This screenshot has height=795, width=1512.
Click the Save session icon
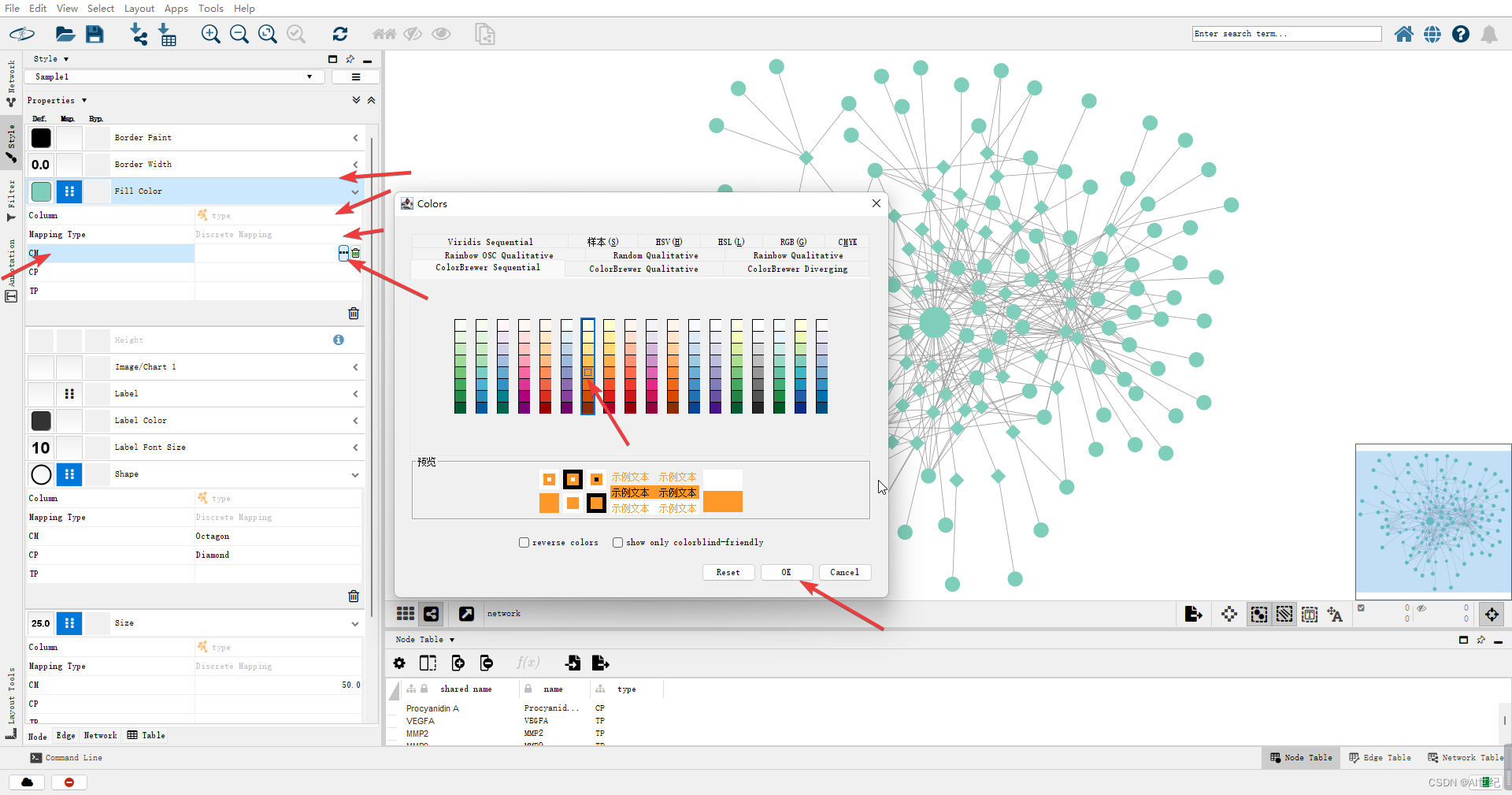pos(94,34)
